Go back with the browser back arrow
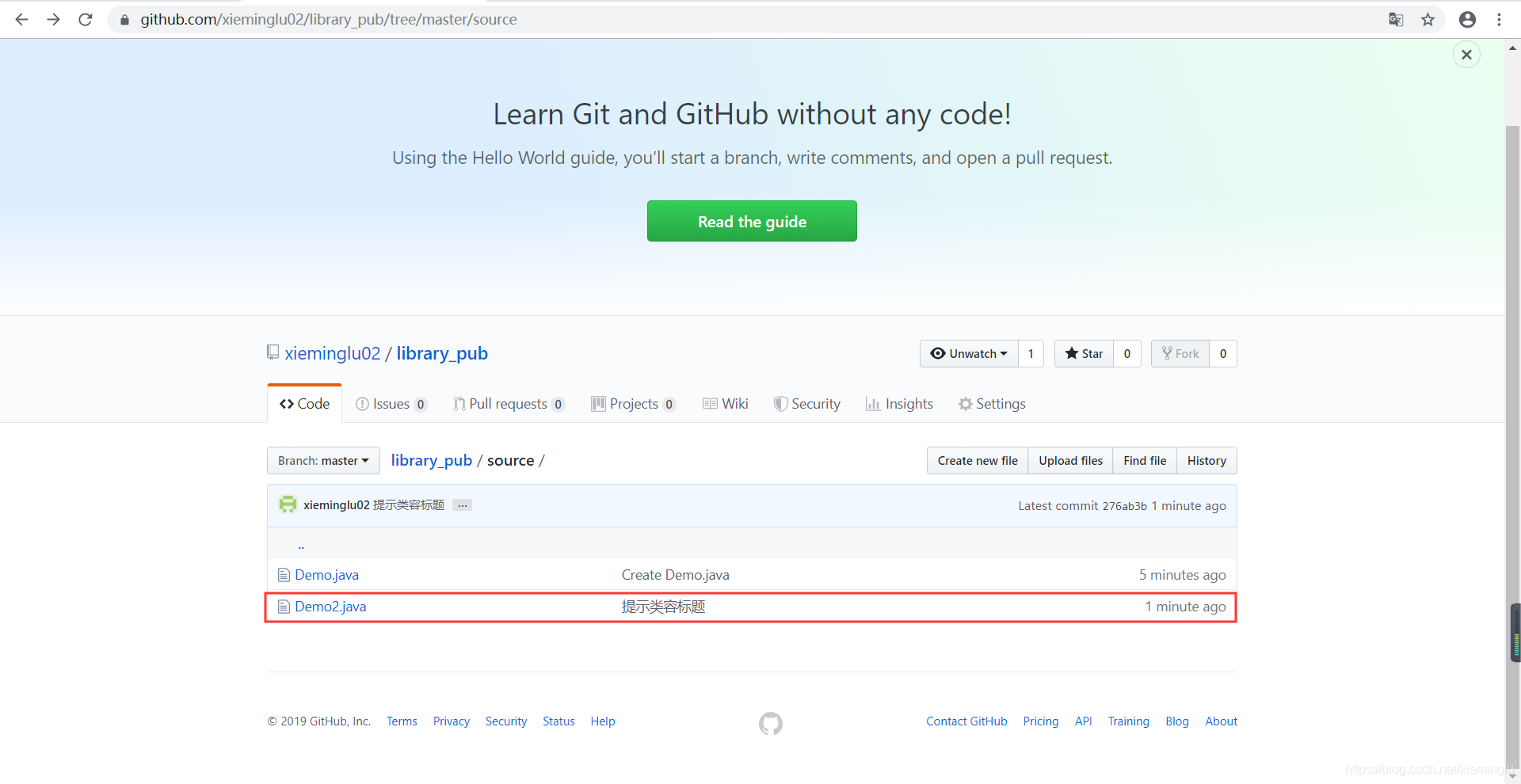The height and width of the screenshot is (784, 1521). click(21, 20)
